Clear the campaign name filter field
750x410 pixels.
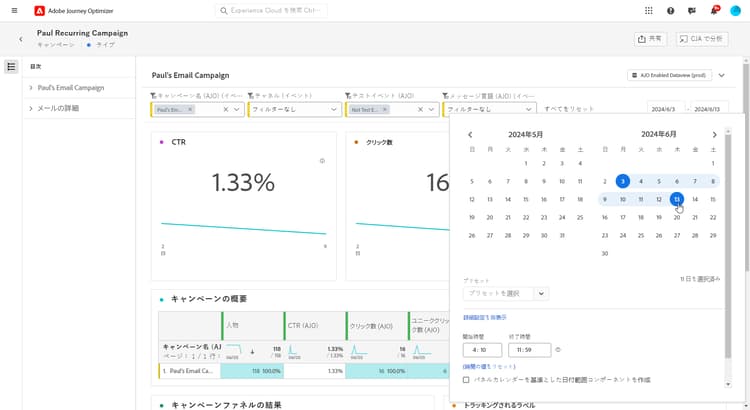[226, 110]
